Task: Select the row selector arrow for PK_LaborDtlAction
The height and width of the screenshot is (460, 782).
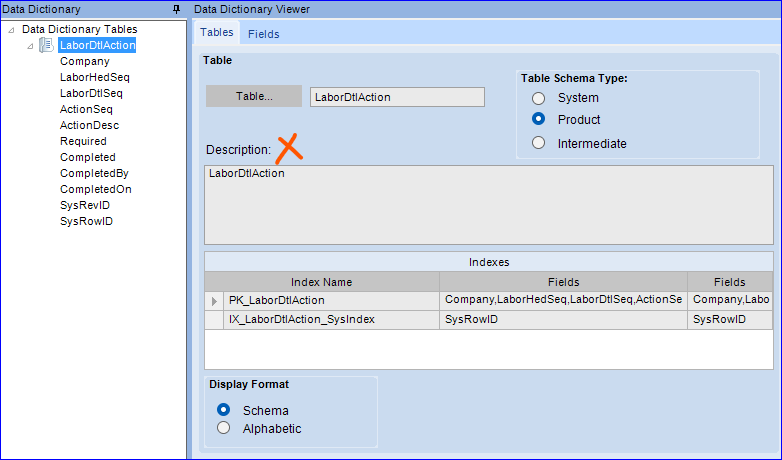Action: (214, 301)
